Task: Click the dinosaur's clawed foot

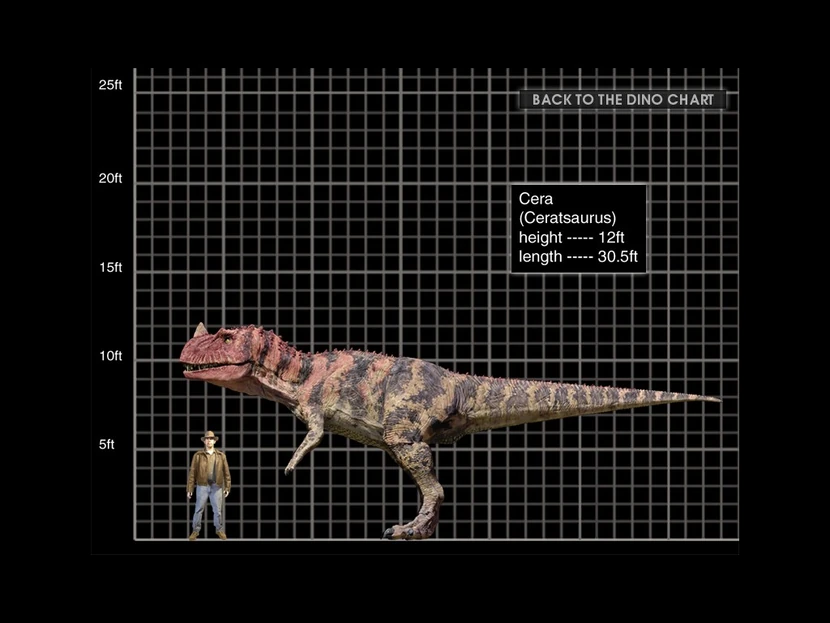Action: [x=412, y=527]
